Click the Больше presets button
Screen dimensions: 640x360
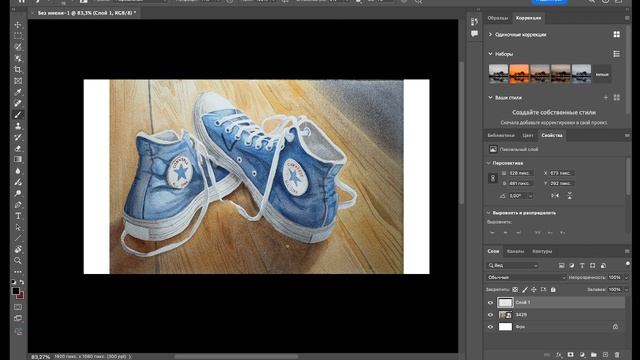602,74
